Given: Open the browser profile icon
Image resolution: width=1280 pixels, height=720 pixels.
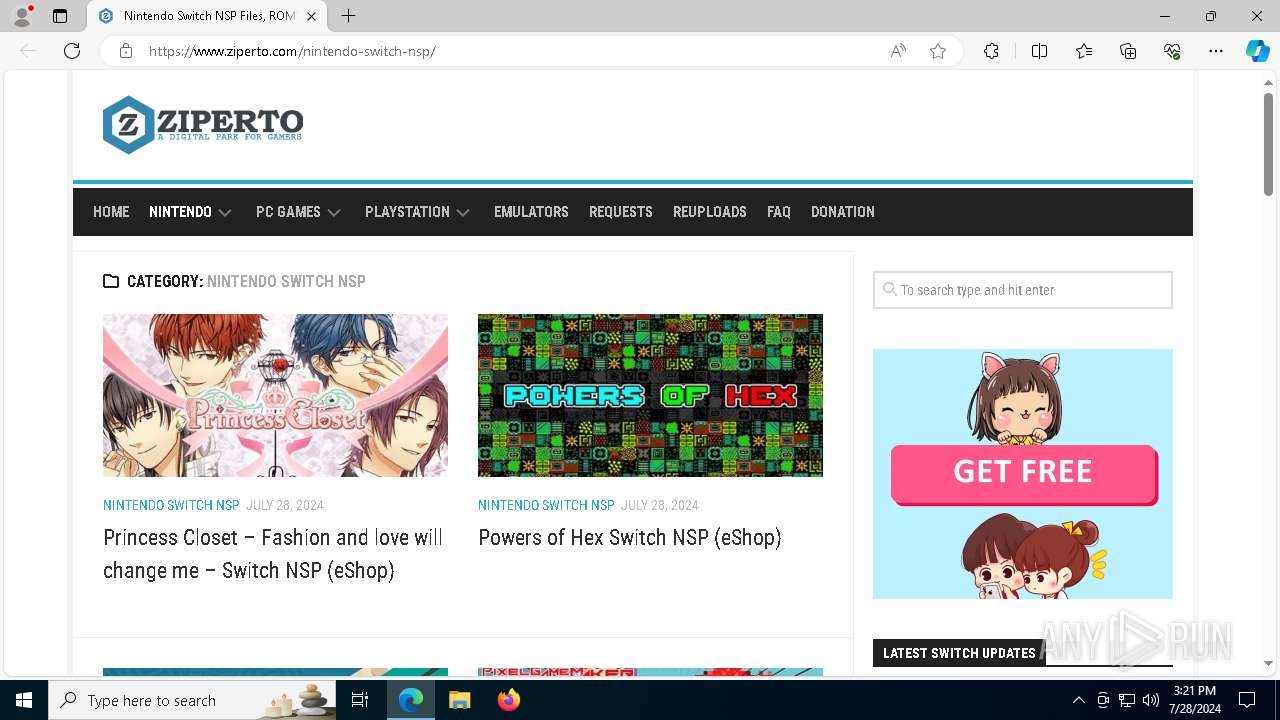Looking at the screenshot, I should 22,16.
